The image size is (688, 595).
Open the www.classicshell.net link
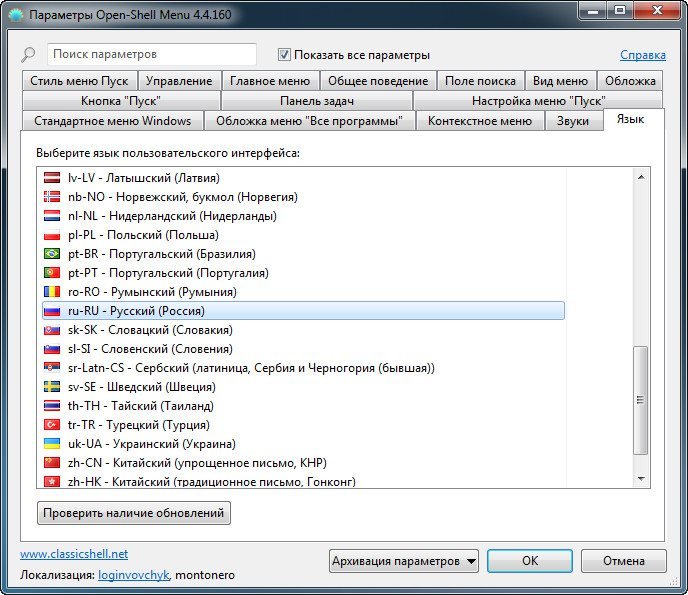pyautogui.click(x=74, y=554)
